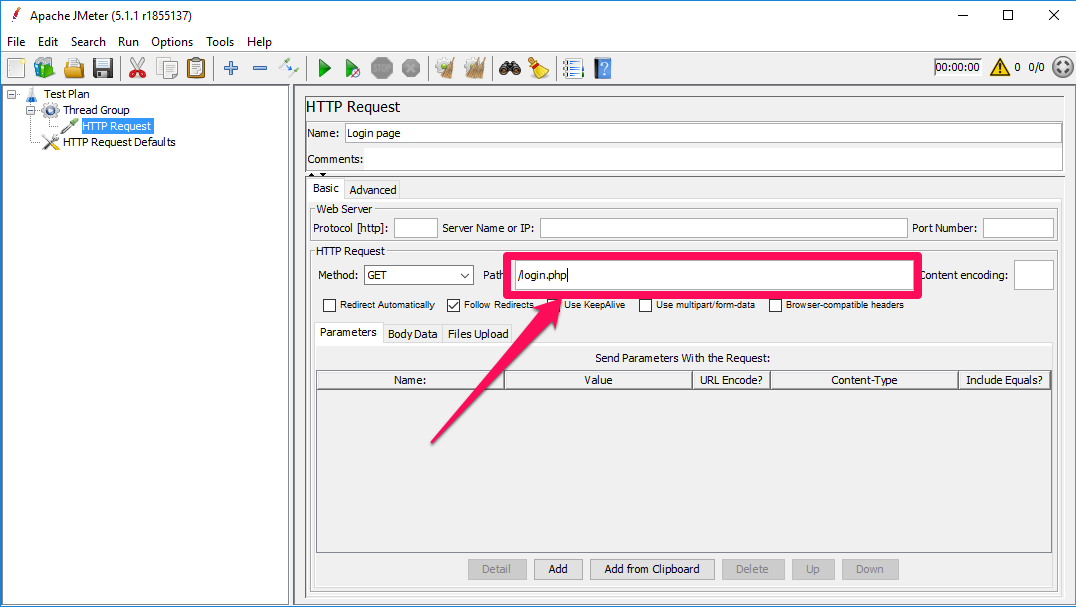Screen dimensions: 1076x607
Task: Click Start no pauses icon
Action: click(x=352, y=68)
